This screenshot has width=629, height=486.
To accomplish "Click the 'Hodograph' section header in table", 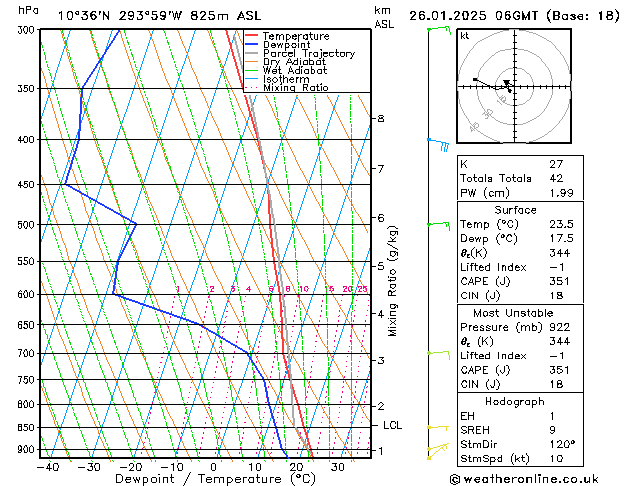I will pyautogui.click(x=515, y=402).
